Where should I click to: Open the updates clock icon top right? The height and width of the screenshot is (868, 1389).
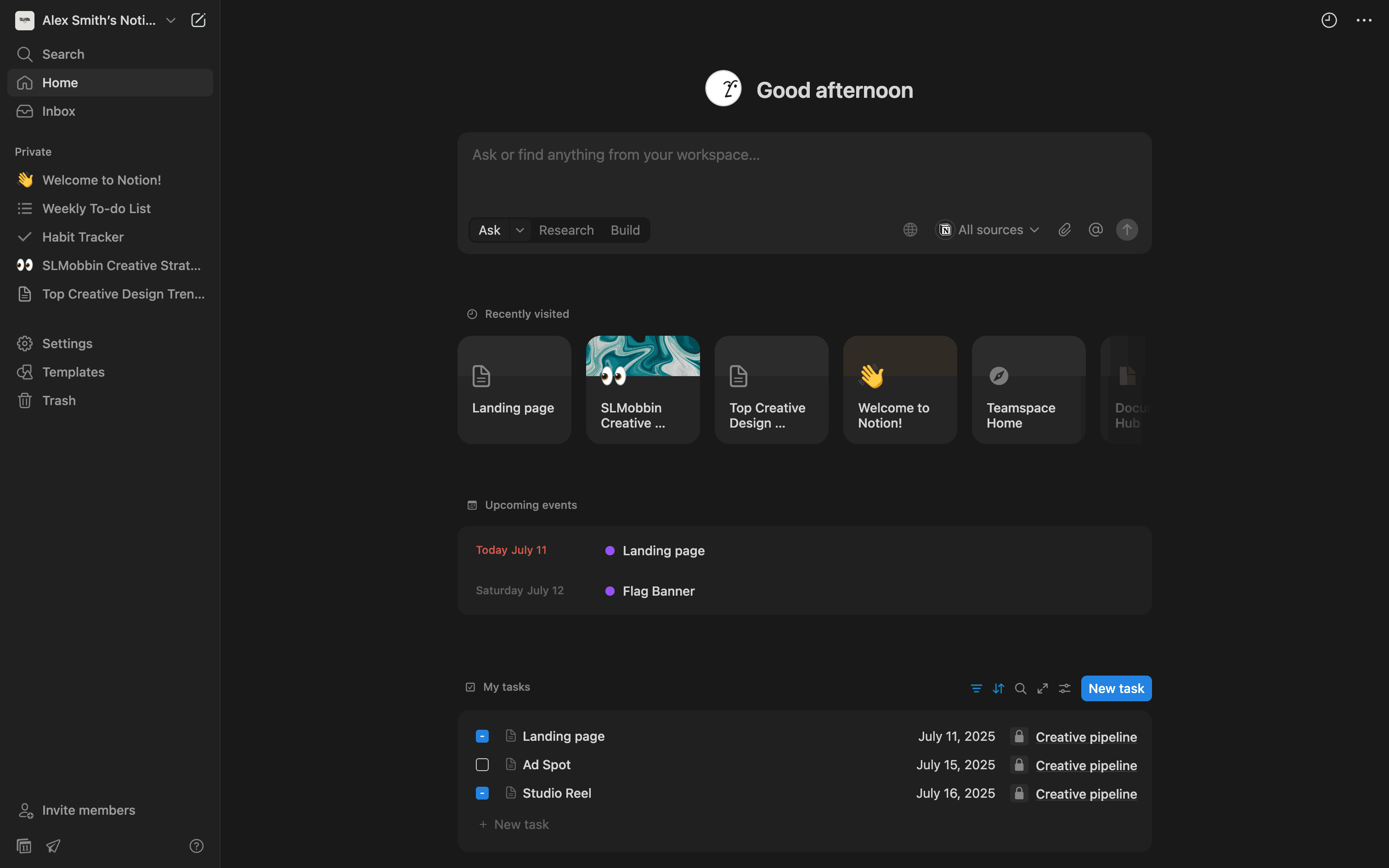(1329, 21)
